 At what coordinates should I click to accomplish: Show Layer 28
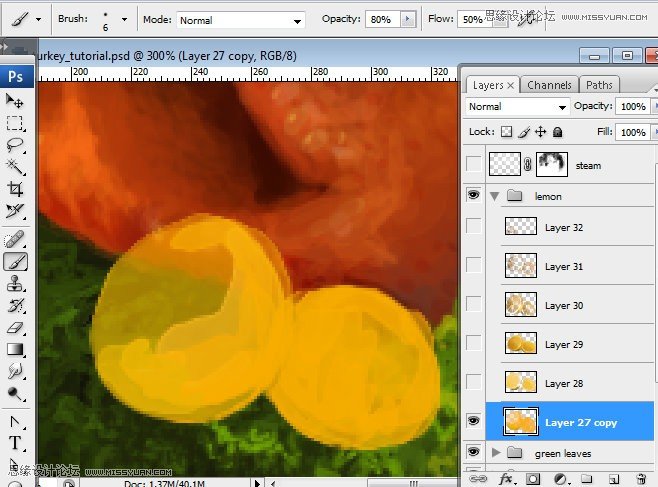tap(474, 382)
